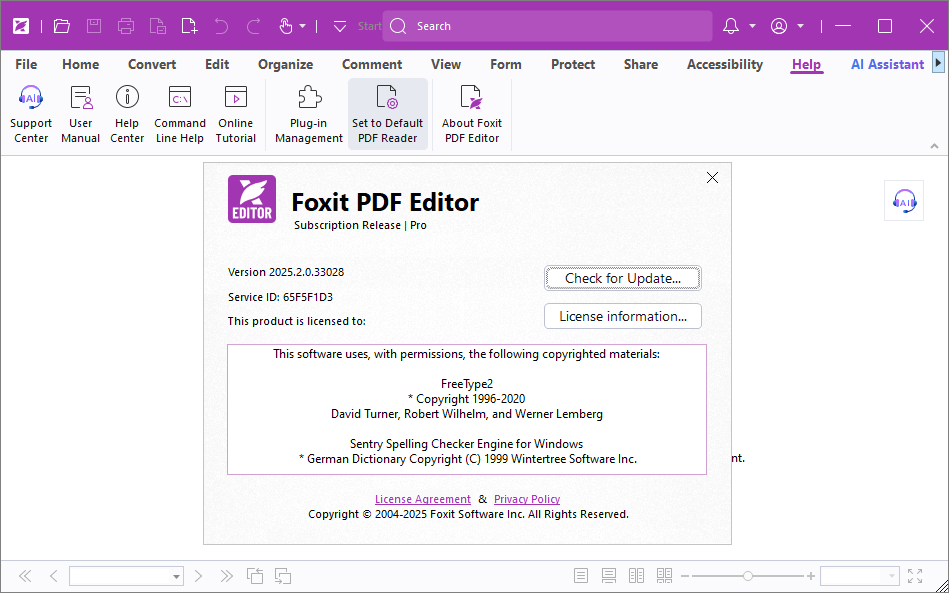Open the Comment tab

pyautogui.click(x=372, y=64)
